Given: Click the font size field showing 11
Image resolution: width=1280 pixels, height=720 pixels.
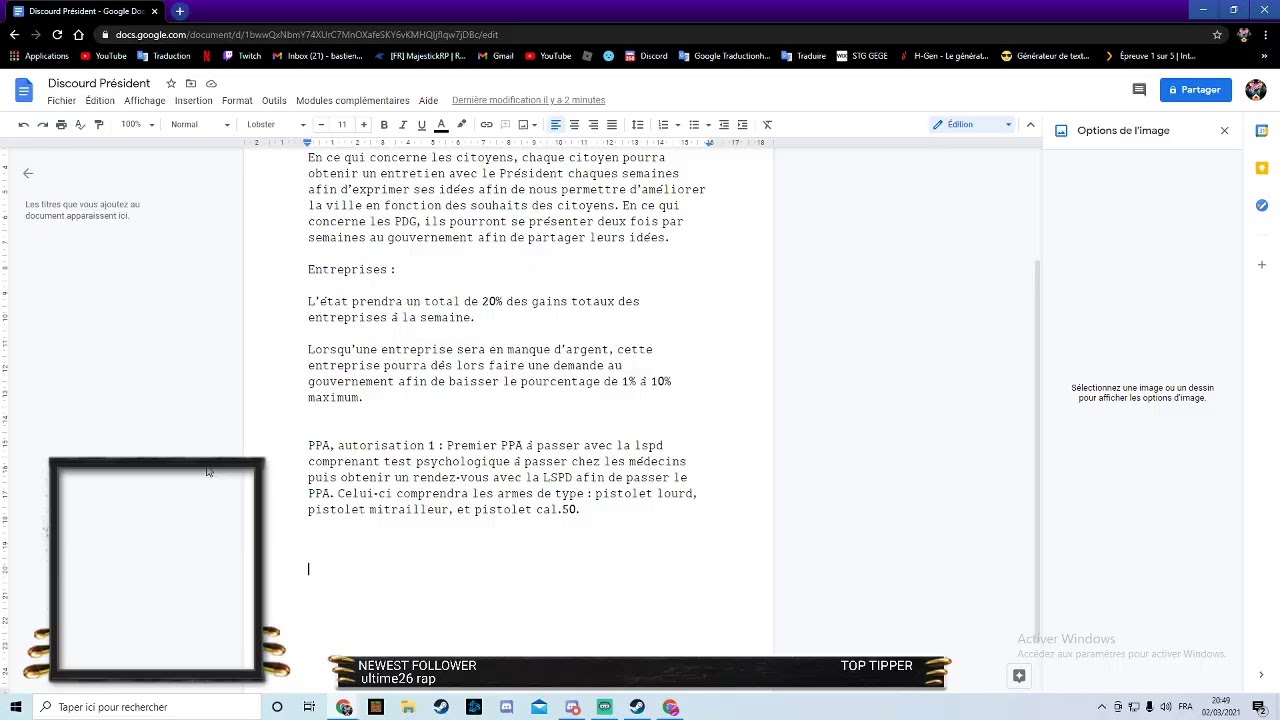Looking at the screenshot, I should [x=342, y=125].
